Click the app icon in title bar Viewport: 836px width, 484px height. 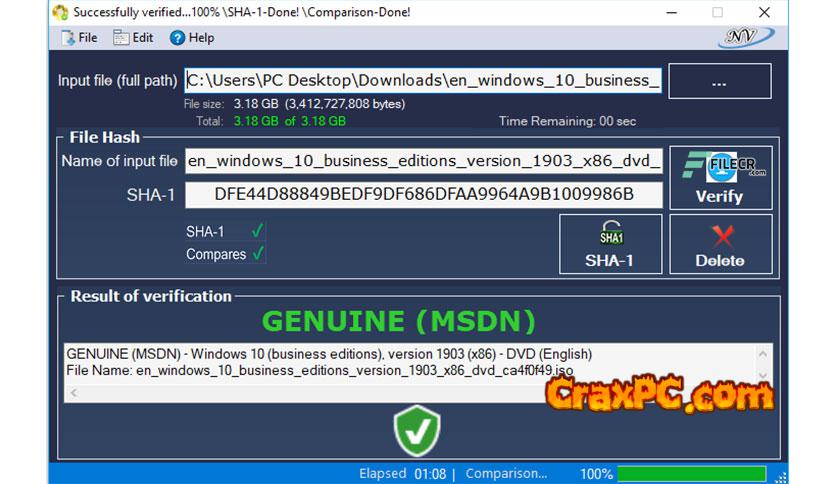tap(60, 12)
